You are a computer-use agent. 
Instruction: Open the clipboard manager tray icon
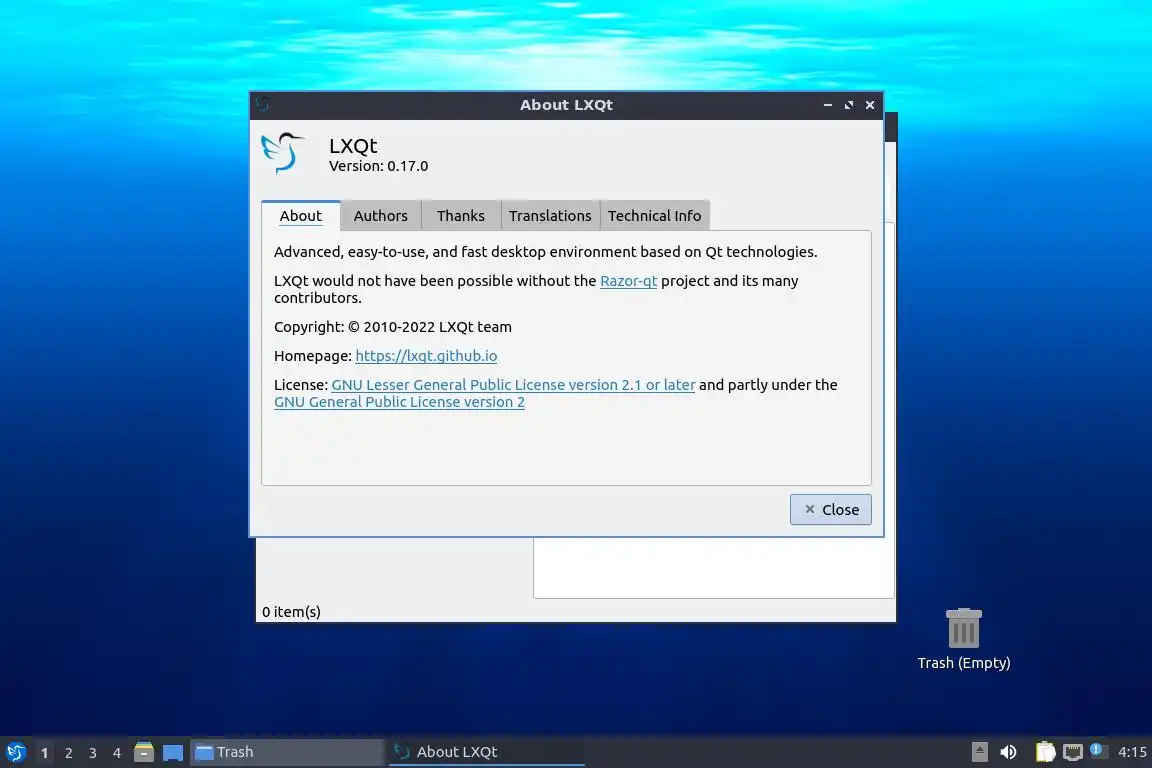(1045, 752)
